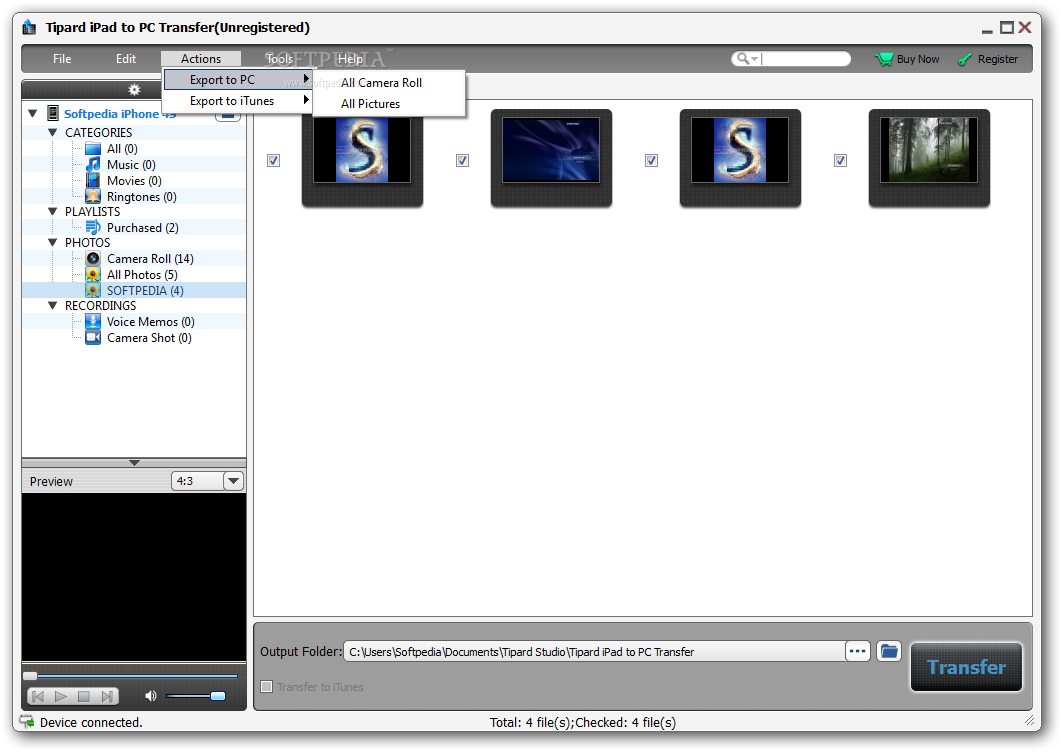
Task: Click the gear settings icon above device tree
Action: coord(134,89)
